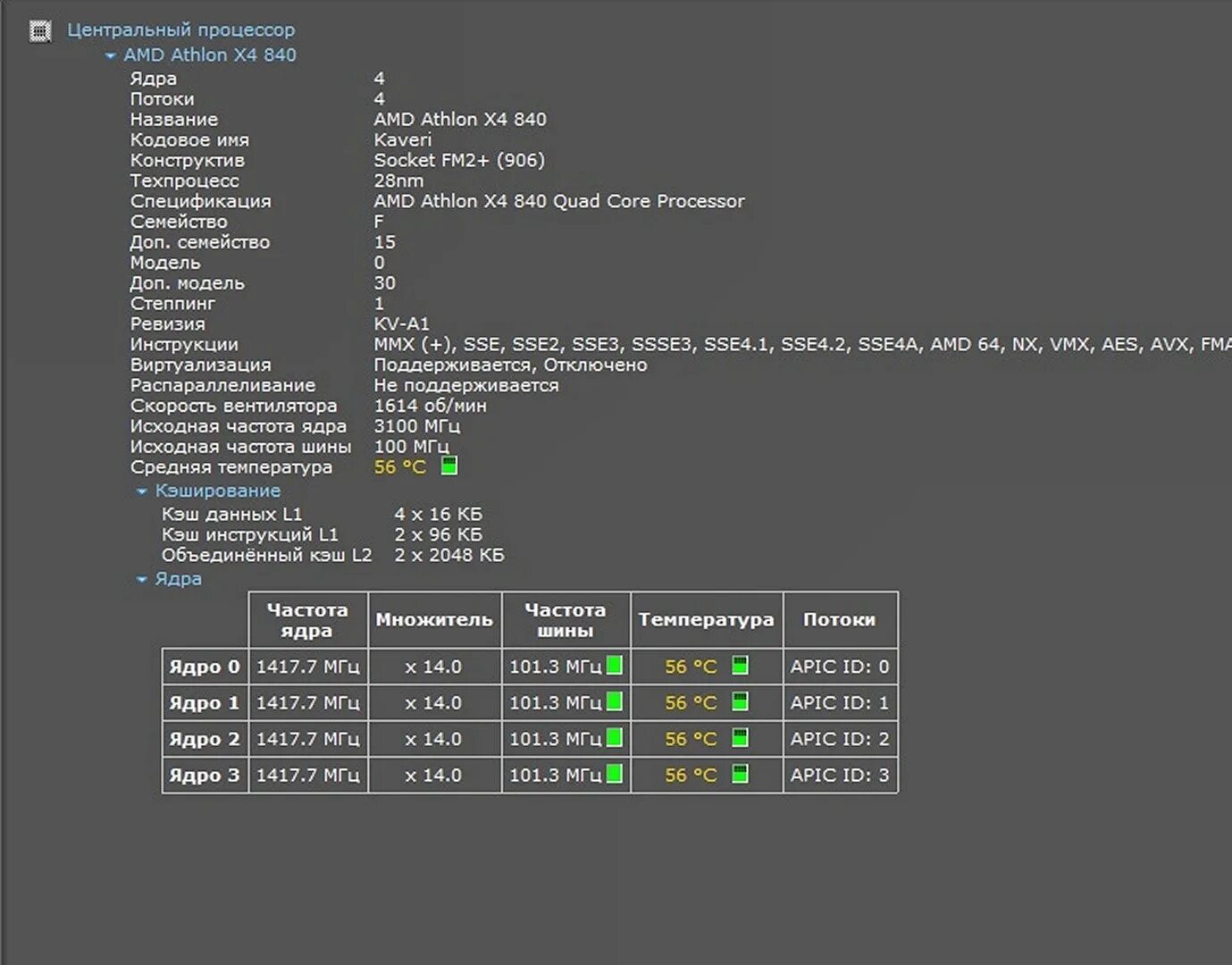Open the temperature graph icon in Ядро 1 row
Screen dimensions: 1232x965
point(740,701)
